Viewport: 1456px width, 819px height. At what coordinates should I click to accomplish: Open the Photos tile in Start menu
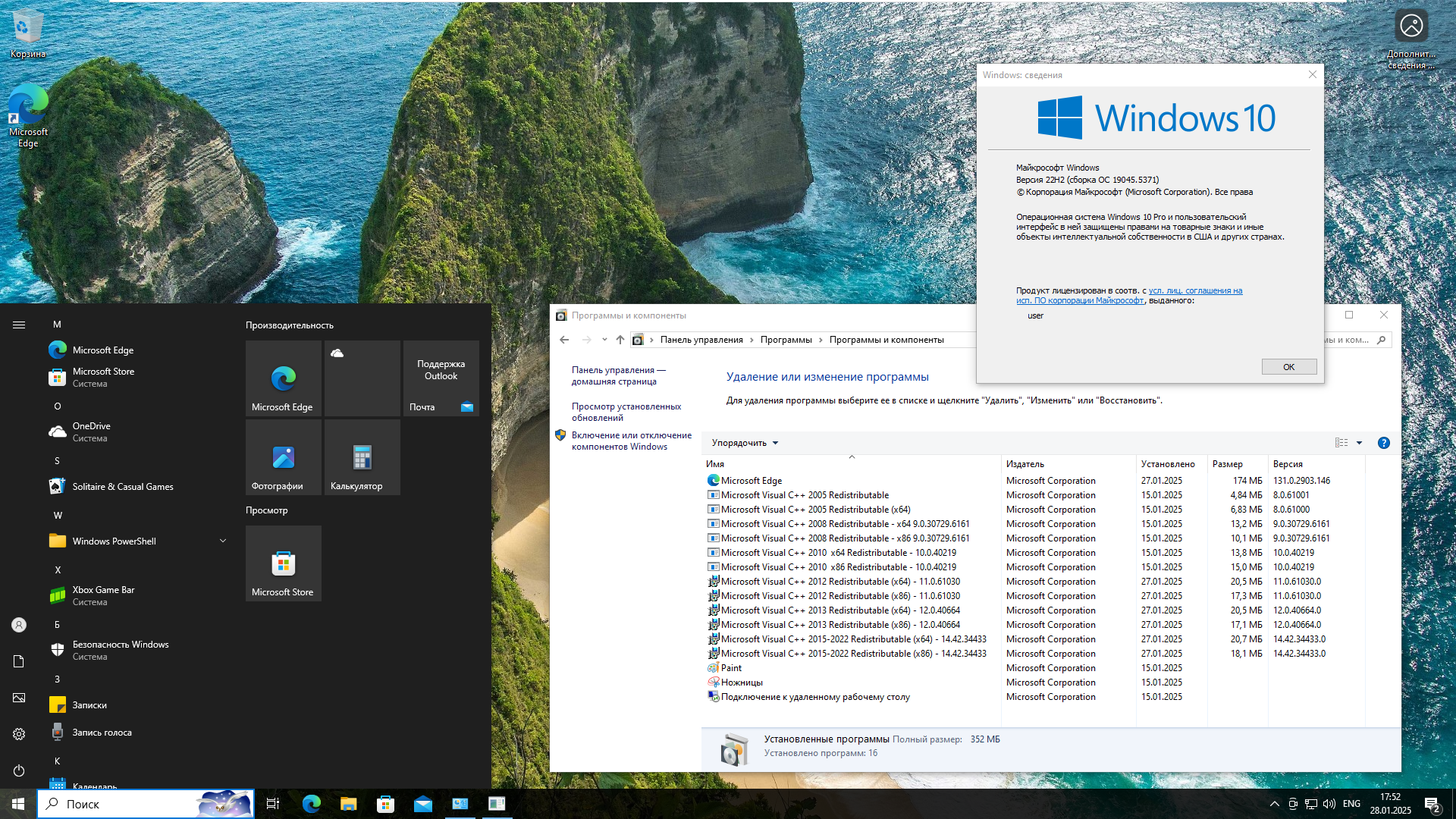[x=283, y=457]
